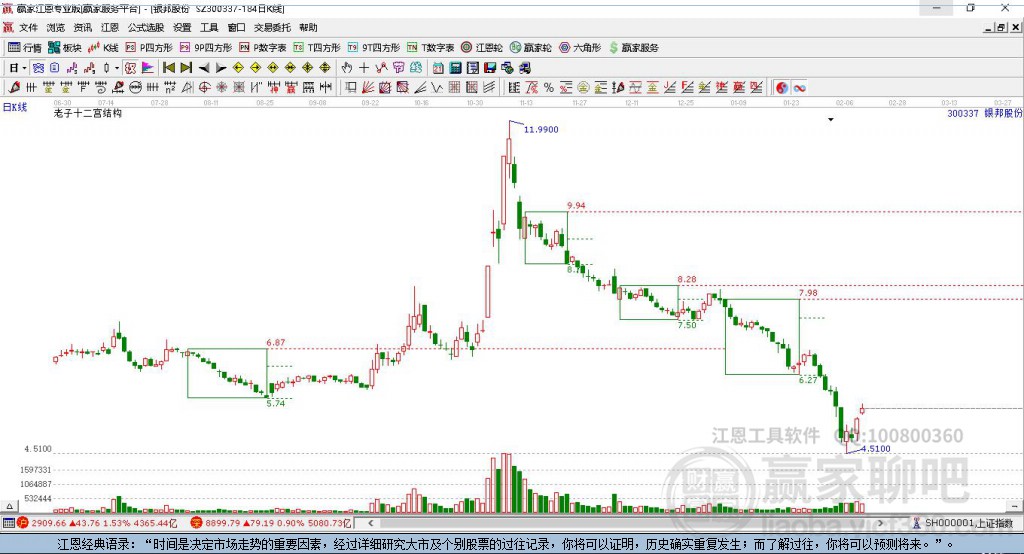Open the 江恩轮 Gann wheel
The height and width of the screenshot is (554, 1024).
pyautogui.click(x=482, y=48)
